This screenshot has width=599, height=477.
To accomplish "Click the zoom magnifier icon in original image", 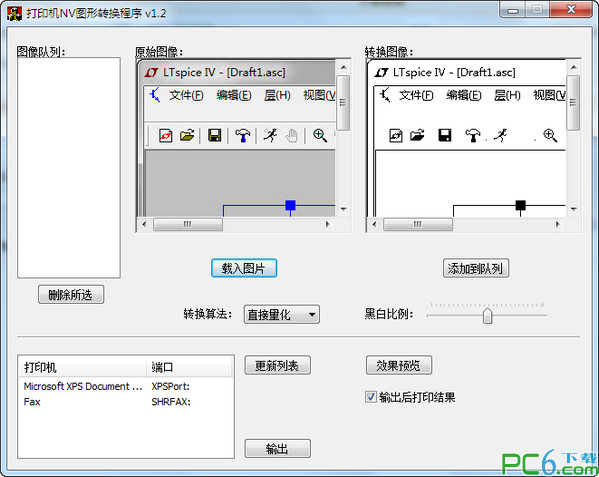I will click(320, 136).
